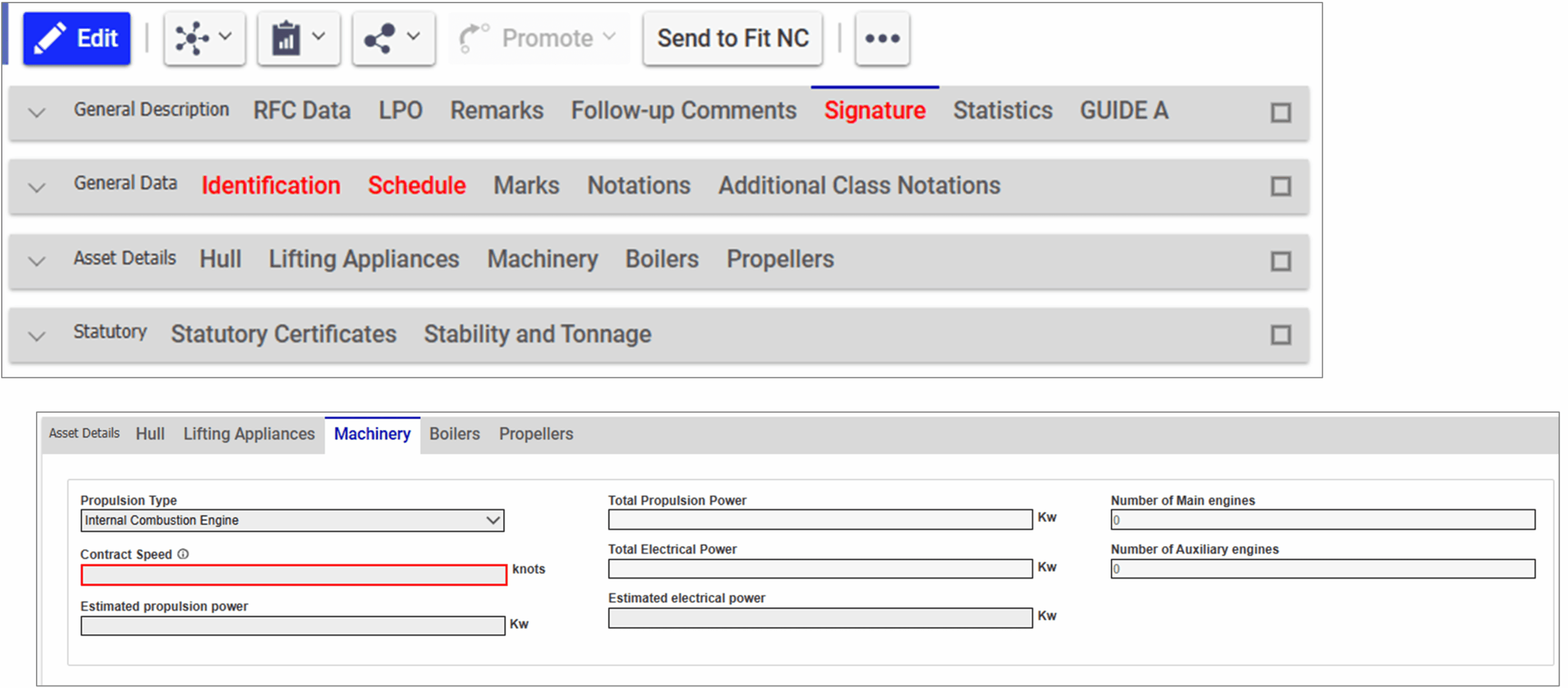This screenshot has height=688, width=1568.
Task: Click Send to Fit NC button
Action: (x=733, y=38)
